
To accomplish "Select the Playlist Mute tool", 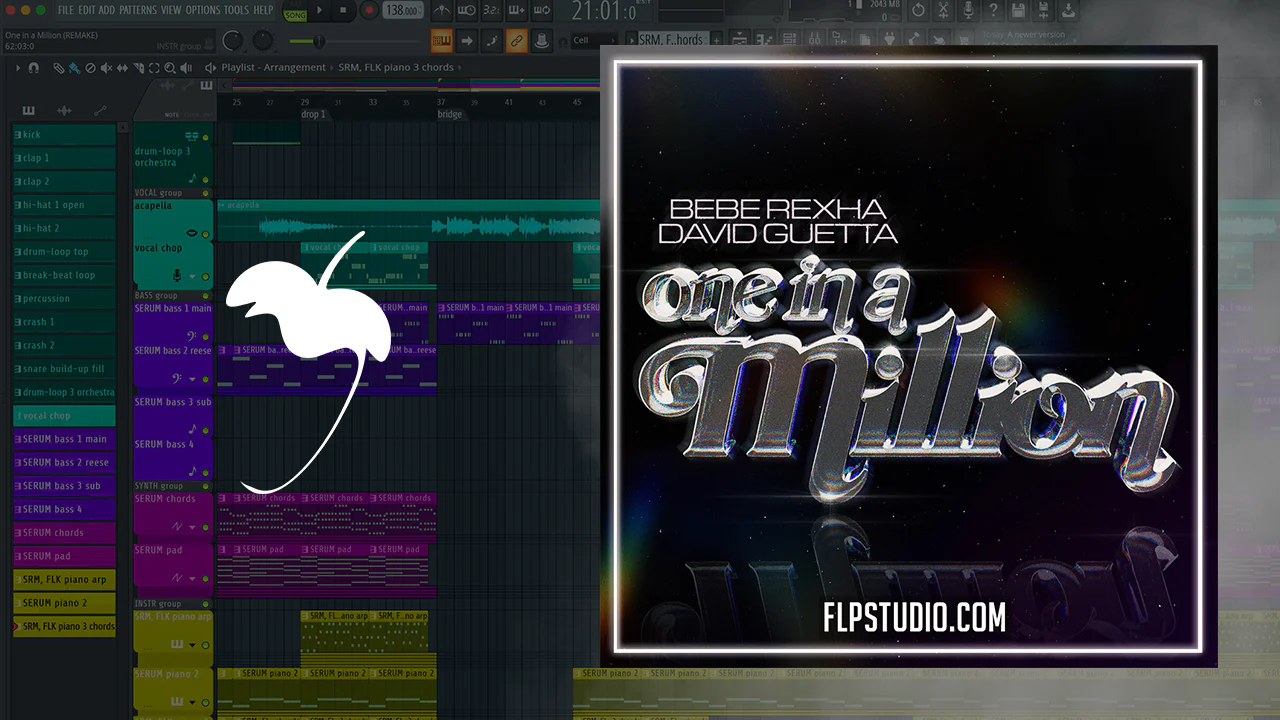I will click(x=106, y=68).
